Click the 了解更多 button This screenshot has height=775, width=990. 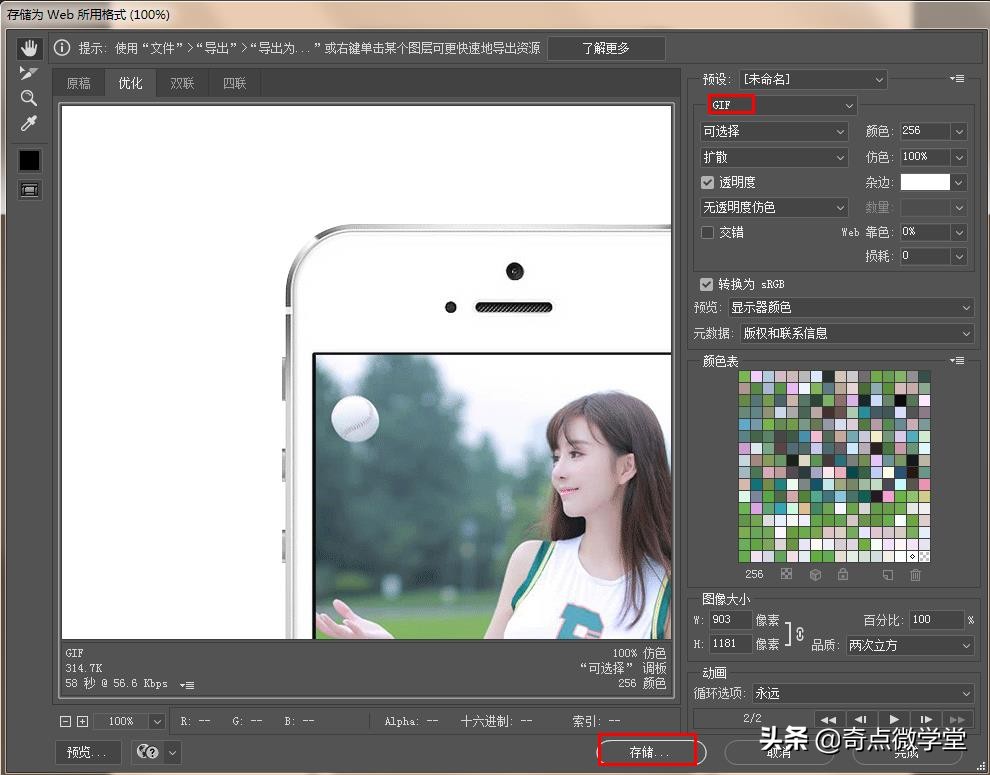[x=606, y=48]
